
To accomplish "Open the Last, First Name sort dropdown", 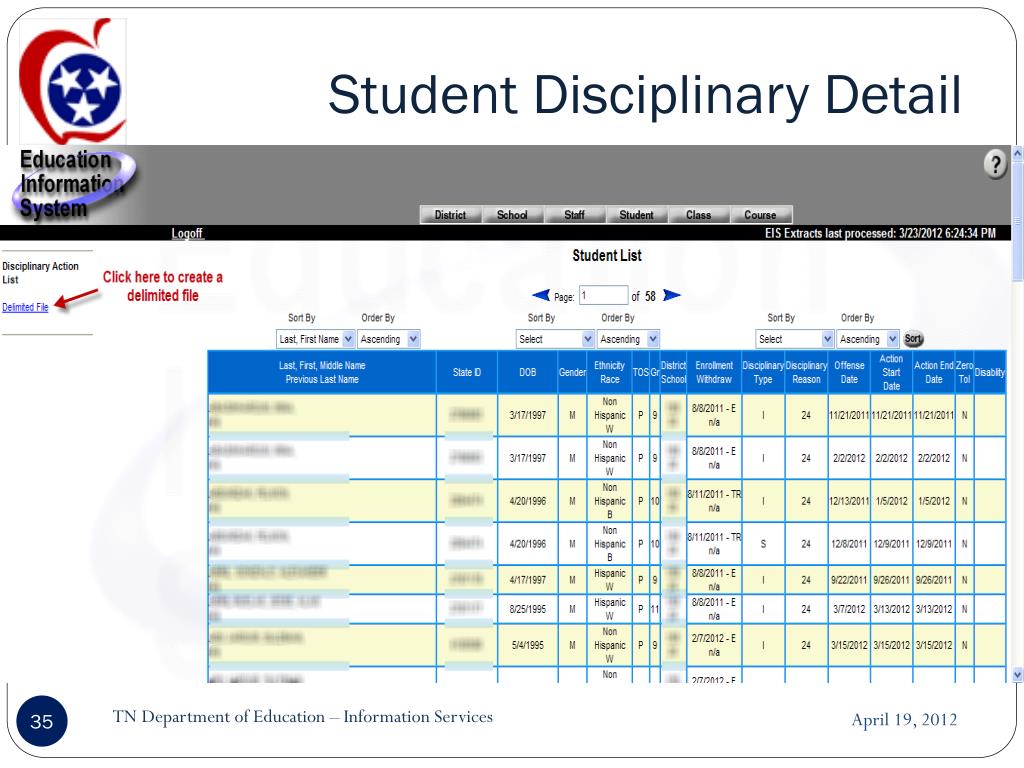I will click(x=315, y=339).
